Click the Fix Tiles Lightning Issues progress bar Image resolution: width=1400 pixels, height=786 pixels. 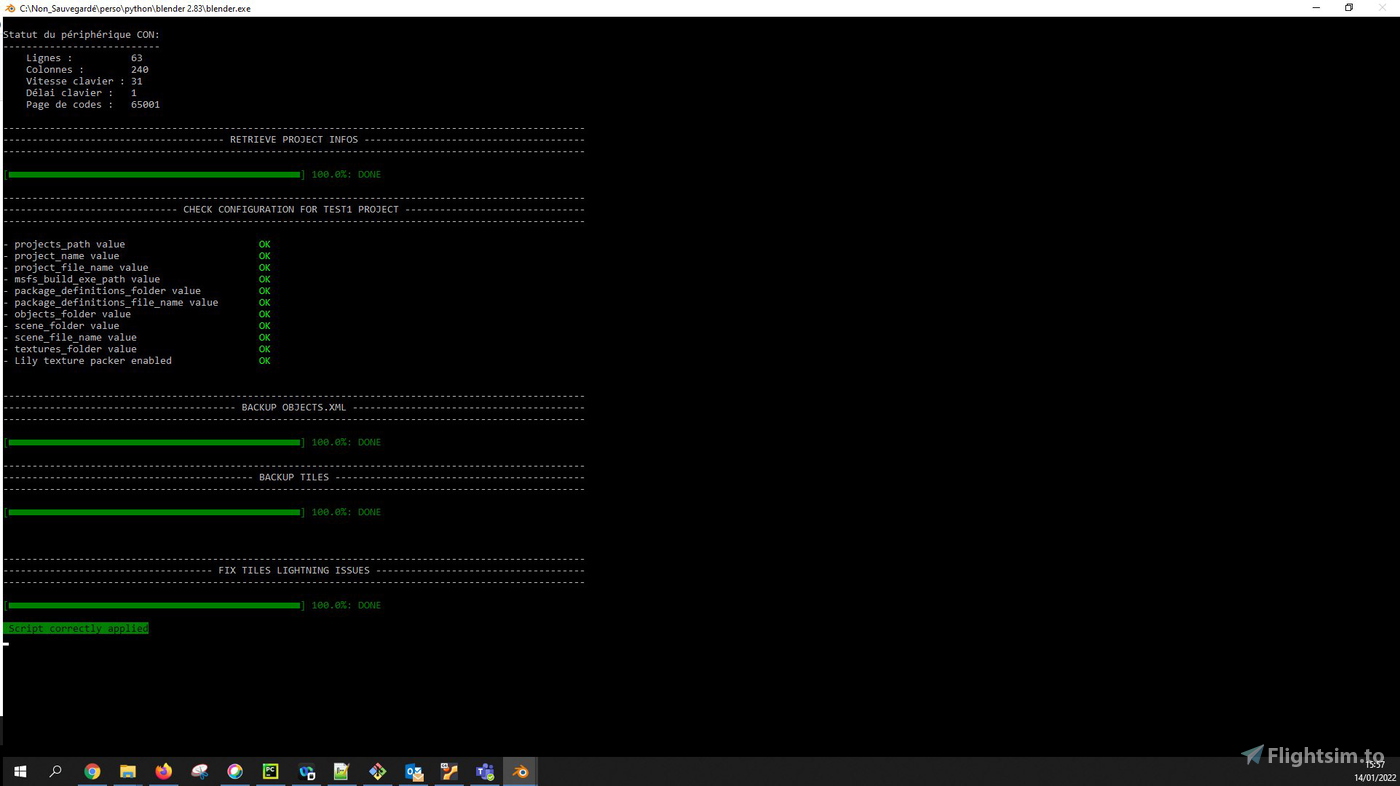154,606
